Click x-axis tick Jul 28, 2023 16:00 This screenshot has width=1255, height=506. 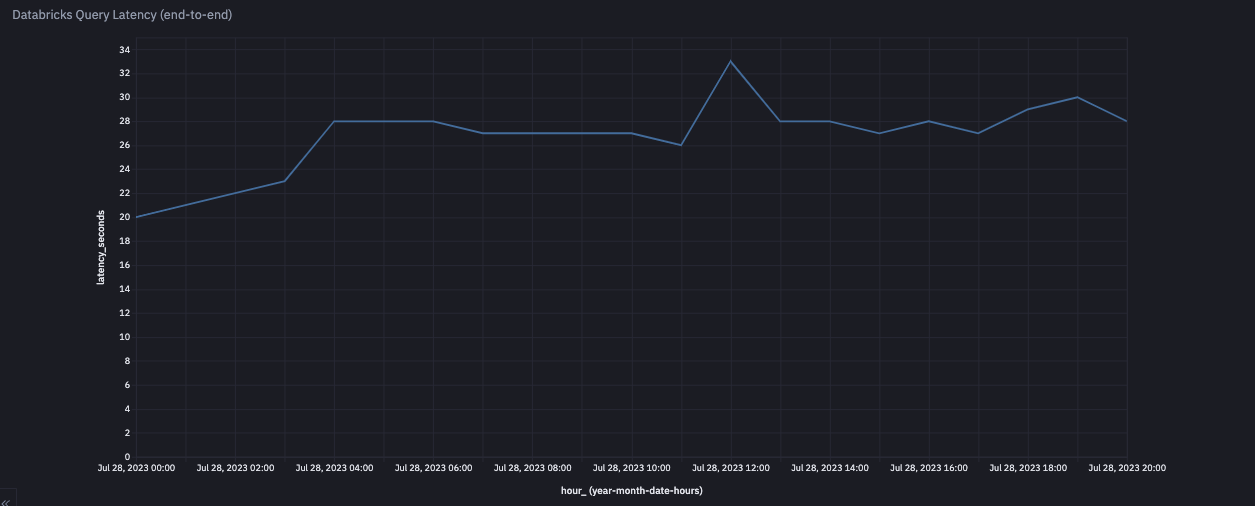point(929,467)
